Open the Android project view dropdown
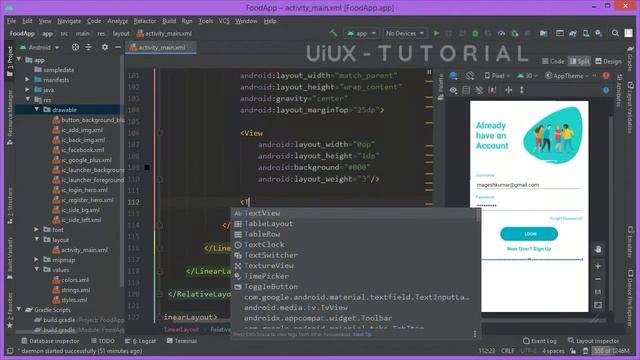This screenshot has height=360, width=640. pyautogui.click(x=39, y=47)
